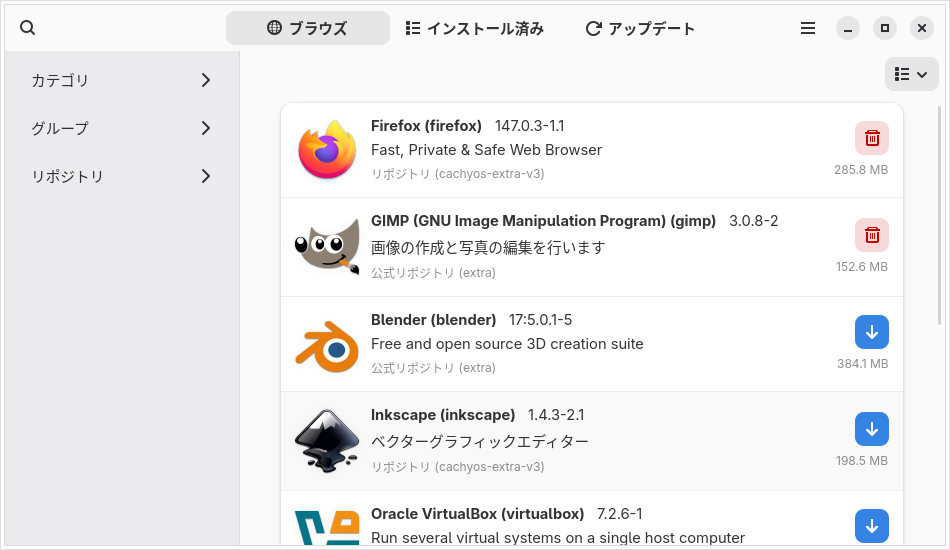The height and width of the screenshot is (550, 950).
Task: Click the GIMP mascot logo
Action: click(x=327, y=247)
